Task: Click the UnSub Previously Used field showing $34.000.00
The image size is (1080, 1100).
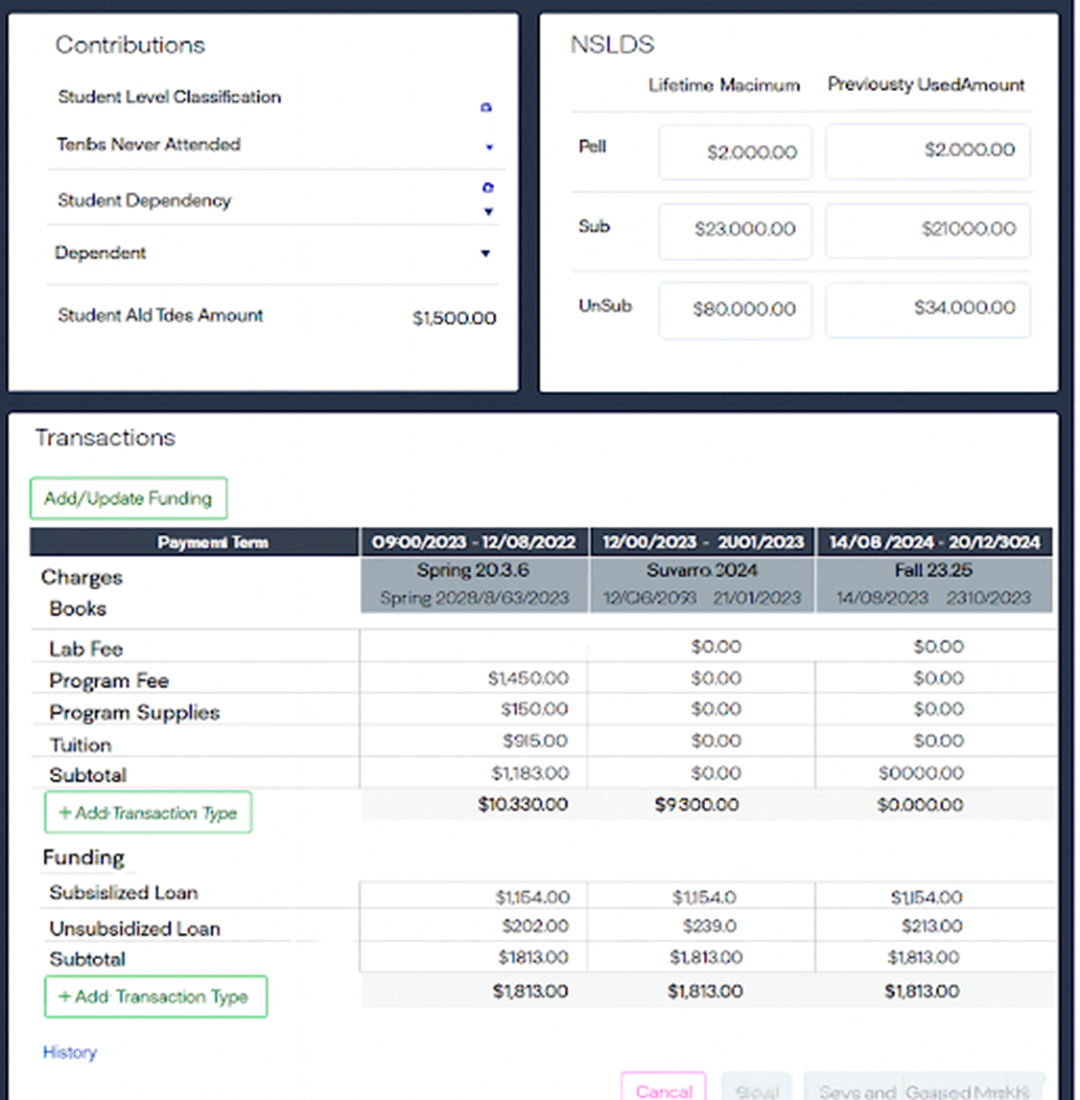Action: point(928,309)
